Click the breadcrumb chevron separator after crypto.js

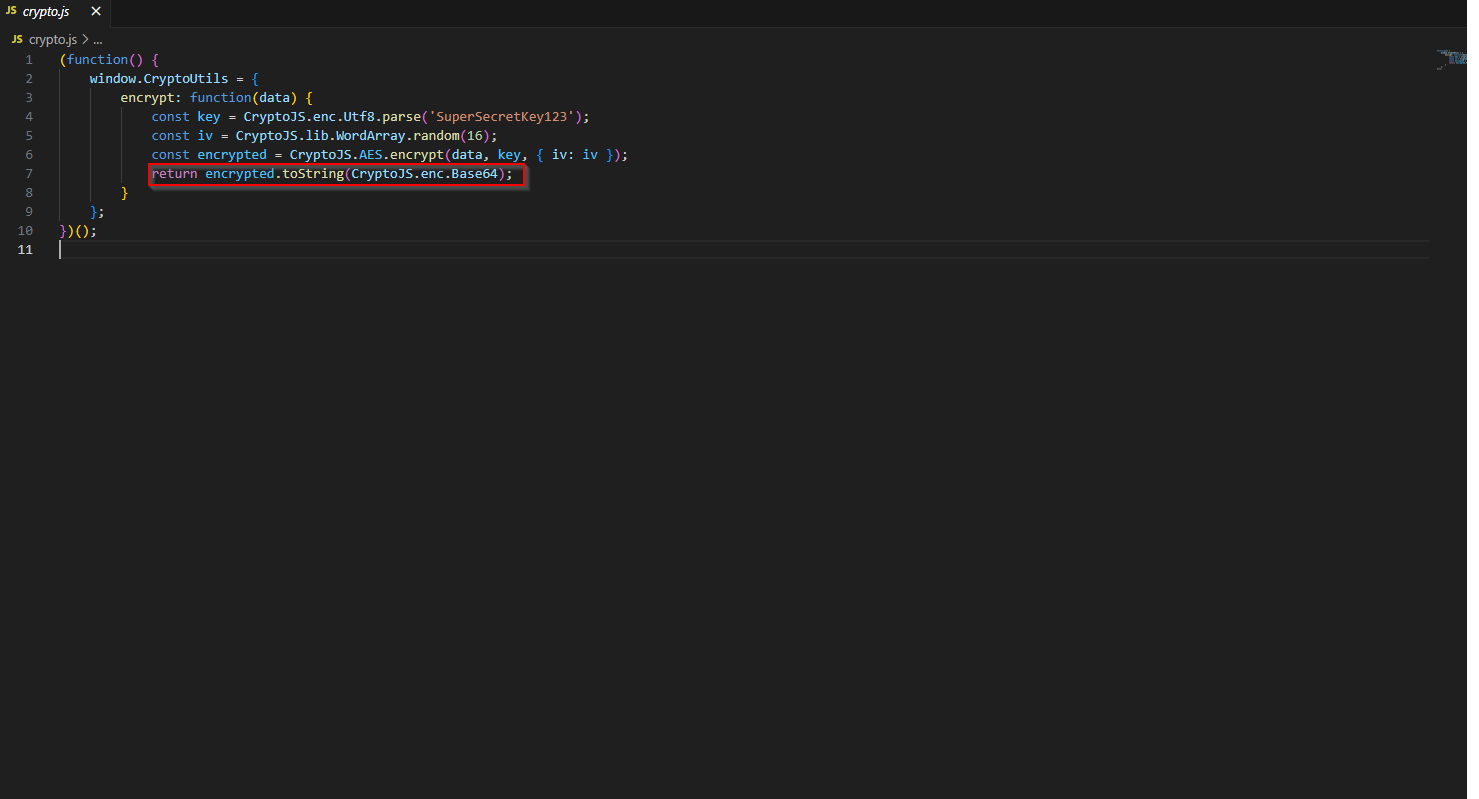(x=85, y=40)
